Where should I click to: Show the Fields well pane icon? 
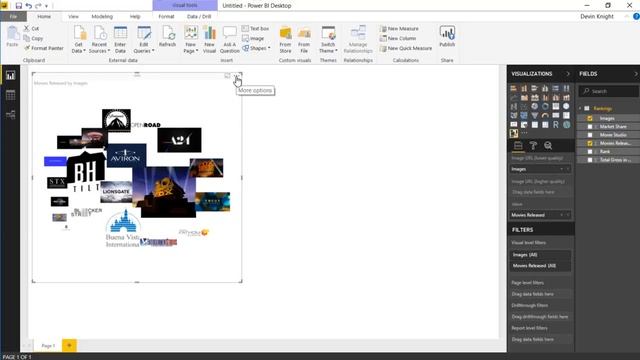pos(518,146)
